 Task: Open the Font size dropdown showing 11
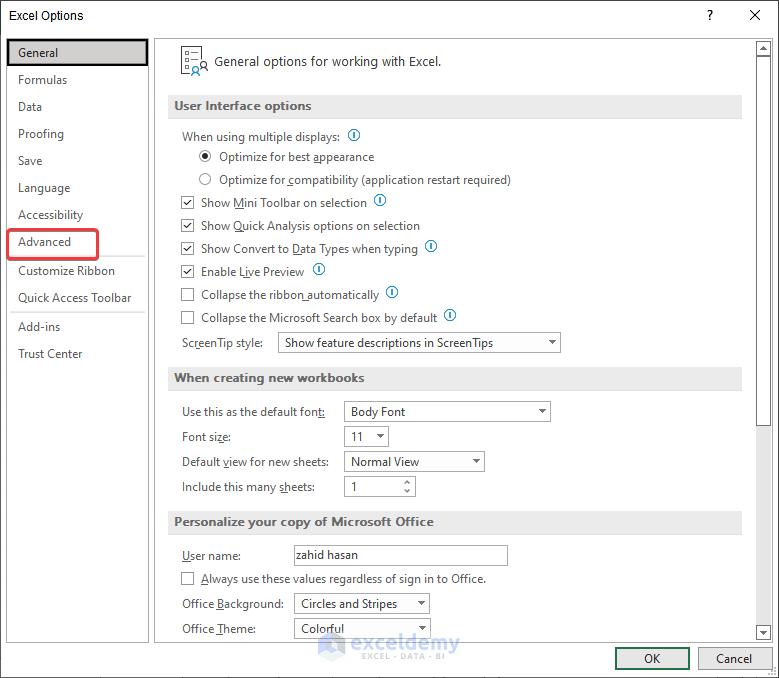366,437
